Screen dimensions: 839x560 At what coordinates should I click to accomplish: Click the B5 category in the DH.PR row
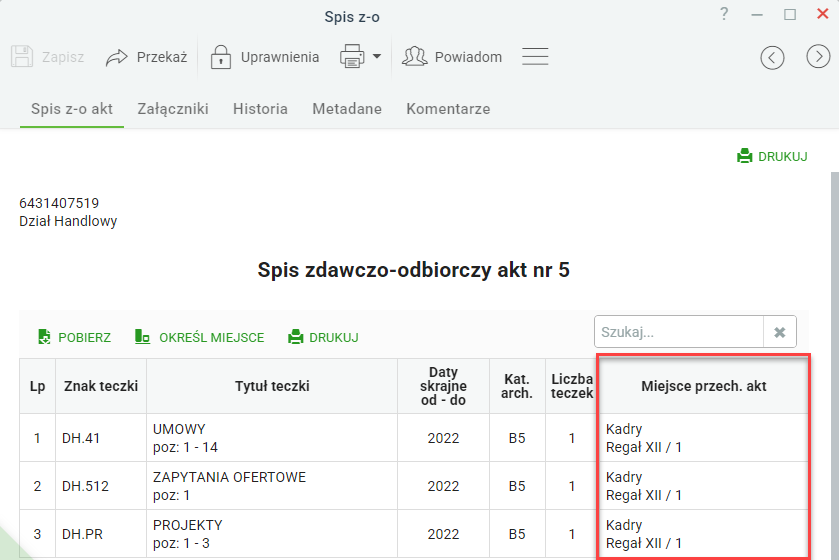517,534
